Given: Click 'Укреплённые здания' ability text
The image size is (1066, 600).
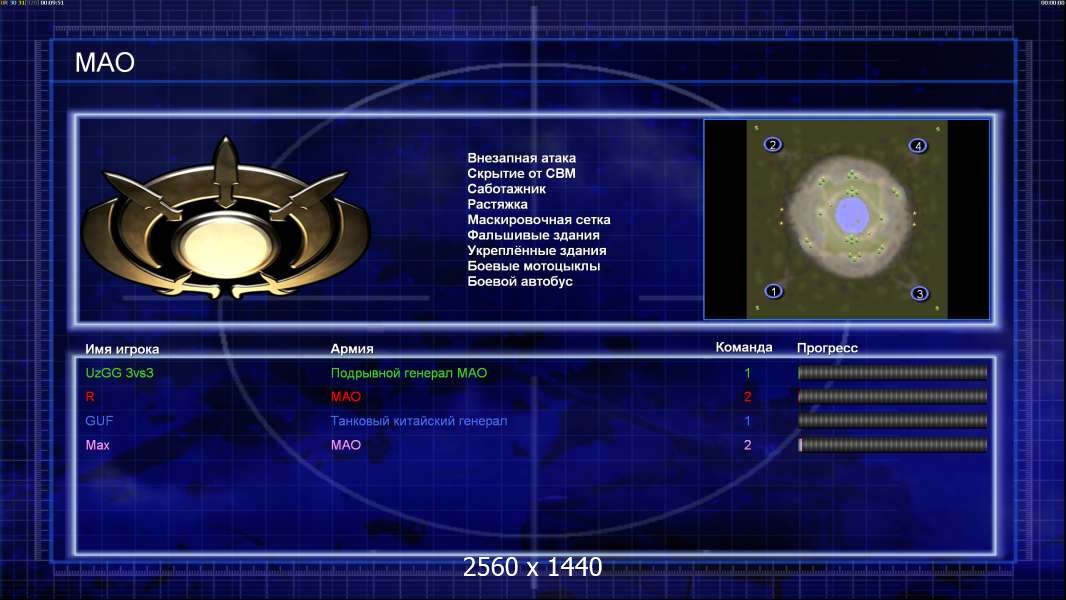Looking at the screenshot, I should (537, 250).
